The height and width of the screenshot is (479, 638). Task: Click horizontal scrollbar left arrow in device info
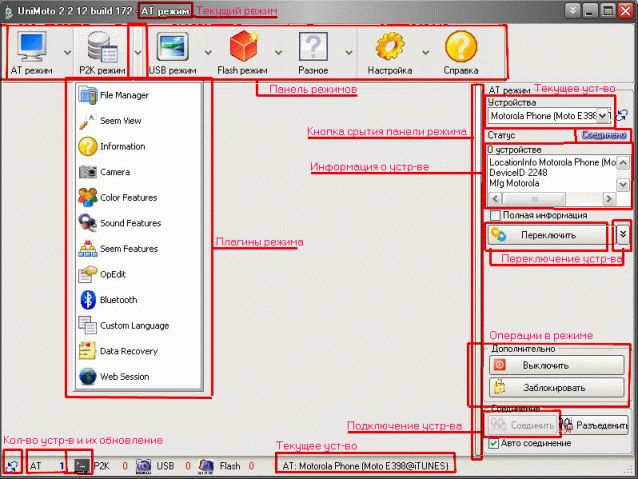[x=495, y=199]
